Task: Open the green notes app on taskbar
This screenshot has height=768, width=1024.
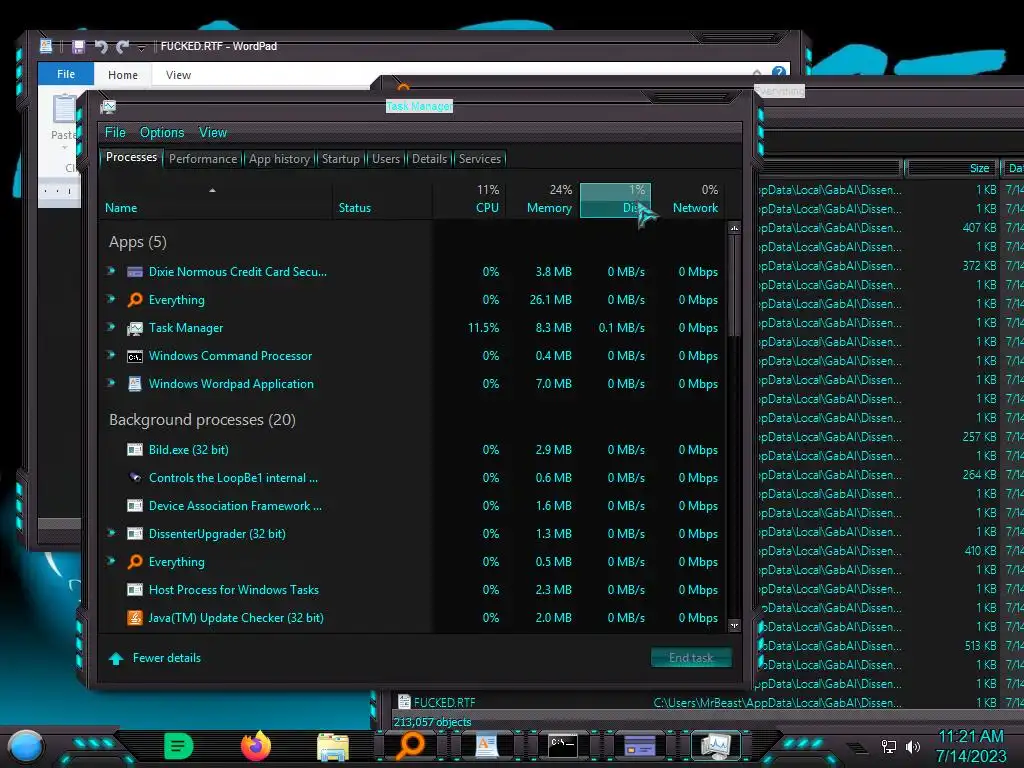Action: click(178, 746)
